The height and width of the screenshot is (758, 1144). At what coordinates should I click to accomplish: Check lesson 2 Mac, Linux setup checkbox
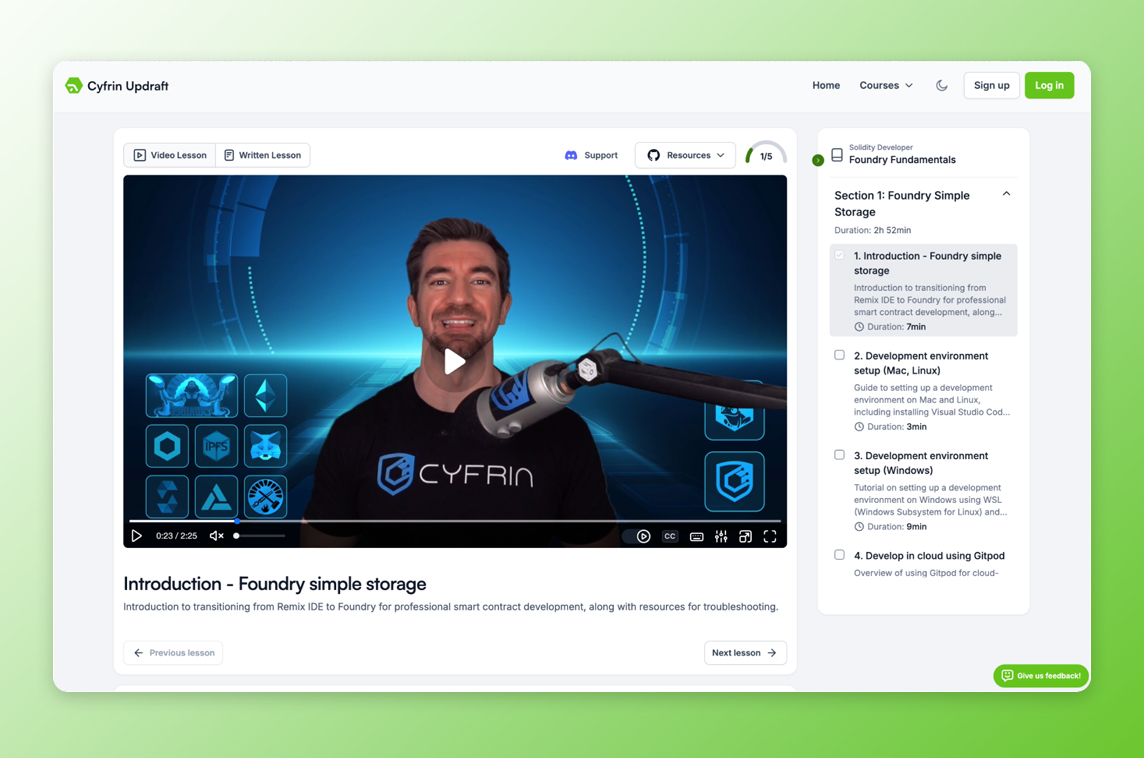click(x=840, y=355)
